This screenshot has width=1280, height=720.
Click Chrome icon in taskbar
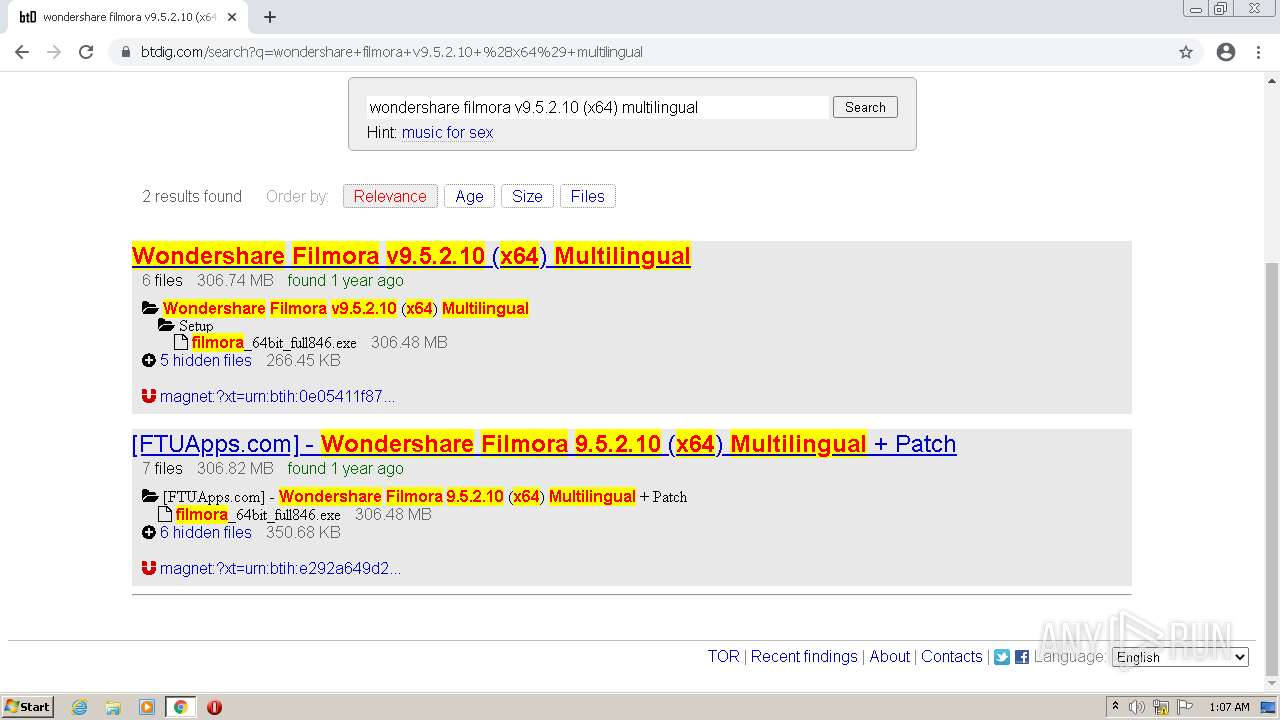coord(181,707)
